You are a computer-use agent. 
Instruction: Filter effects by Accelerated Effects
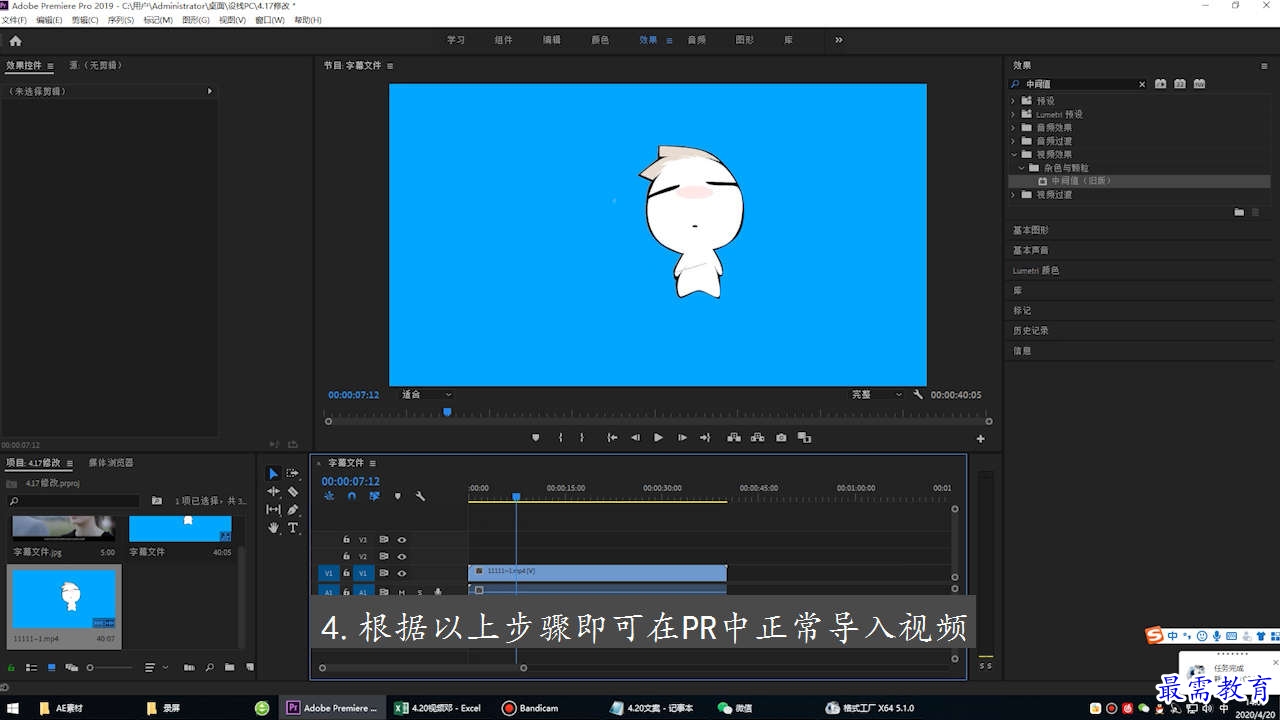point(1160,84)
